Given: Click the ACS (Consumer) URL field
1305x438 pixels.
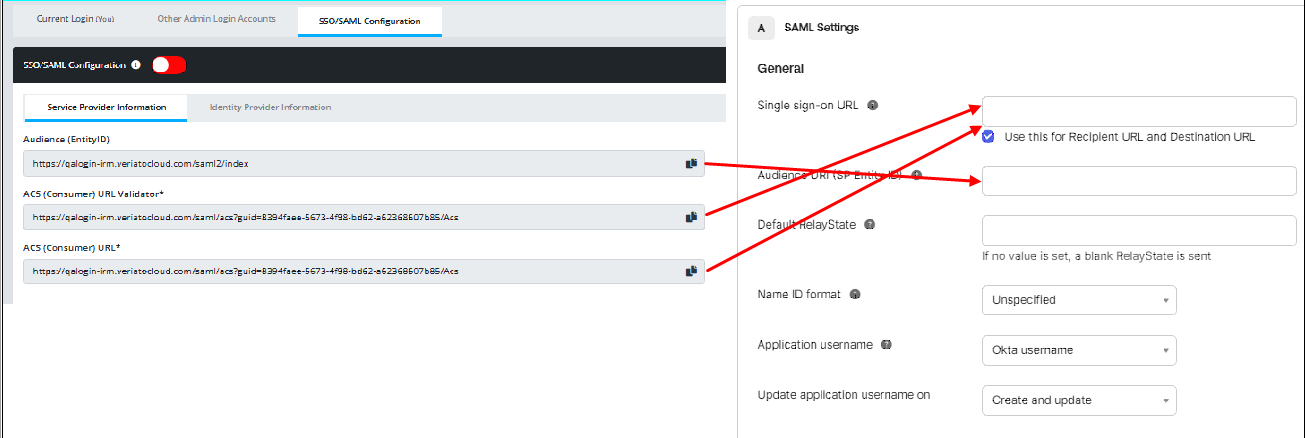Looking at the screenshot, I should 364,271.
